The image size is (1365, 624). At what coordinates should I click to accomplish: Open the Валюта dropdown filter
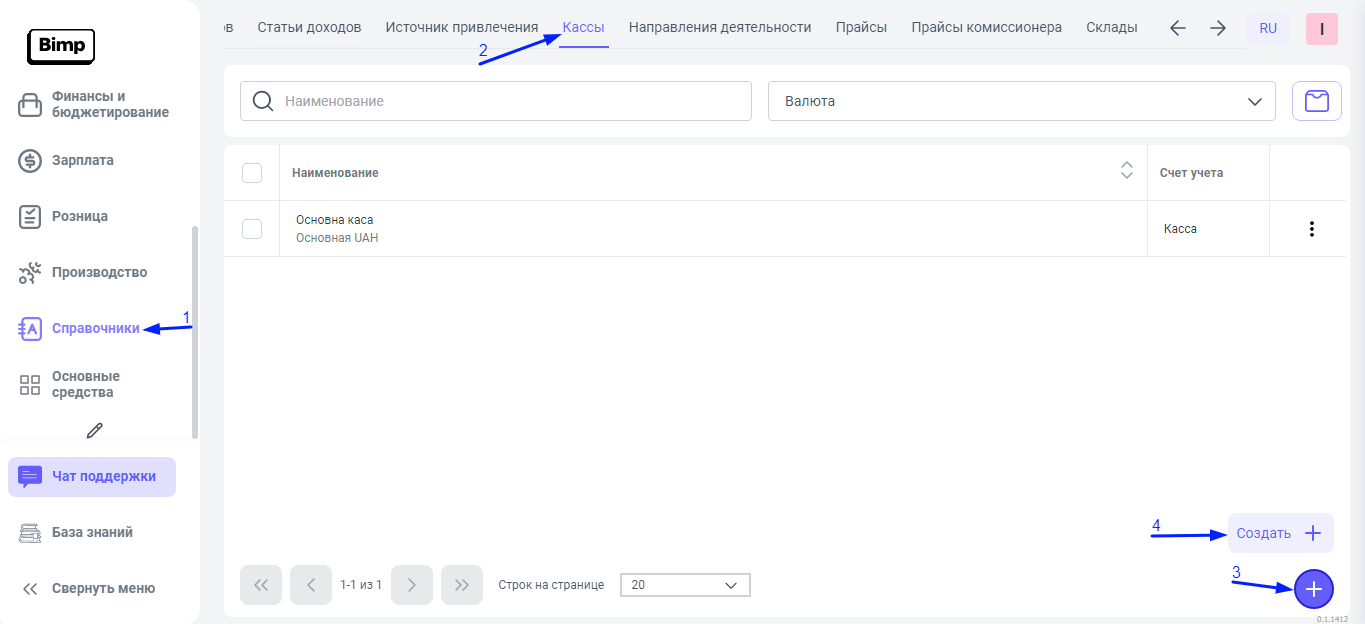1021,101
